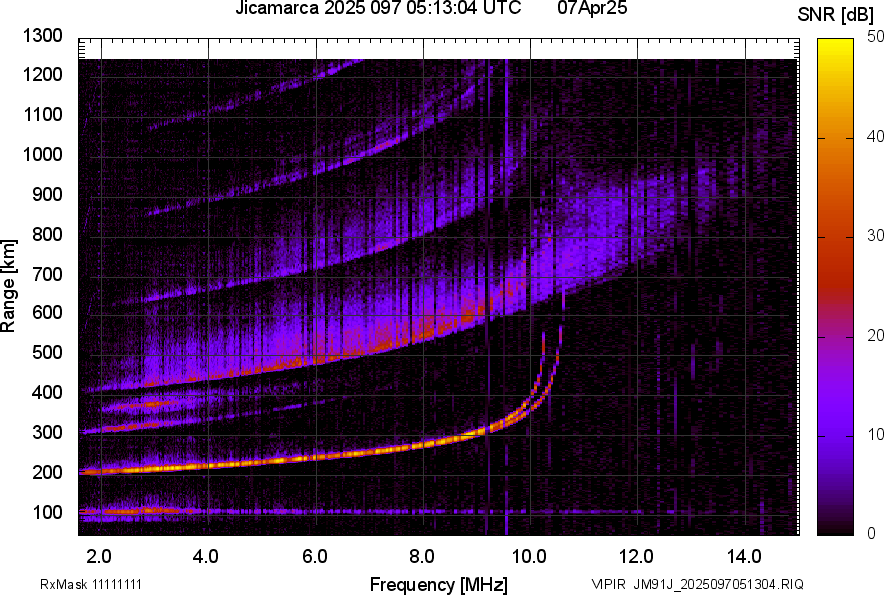Click the range tick label "1200"
Viewport: 884px width, 595px height.
[x=42, y=74]
